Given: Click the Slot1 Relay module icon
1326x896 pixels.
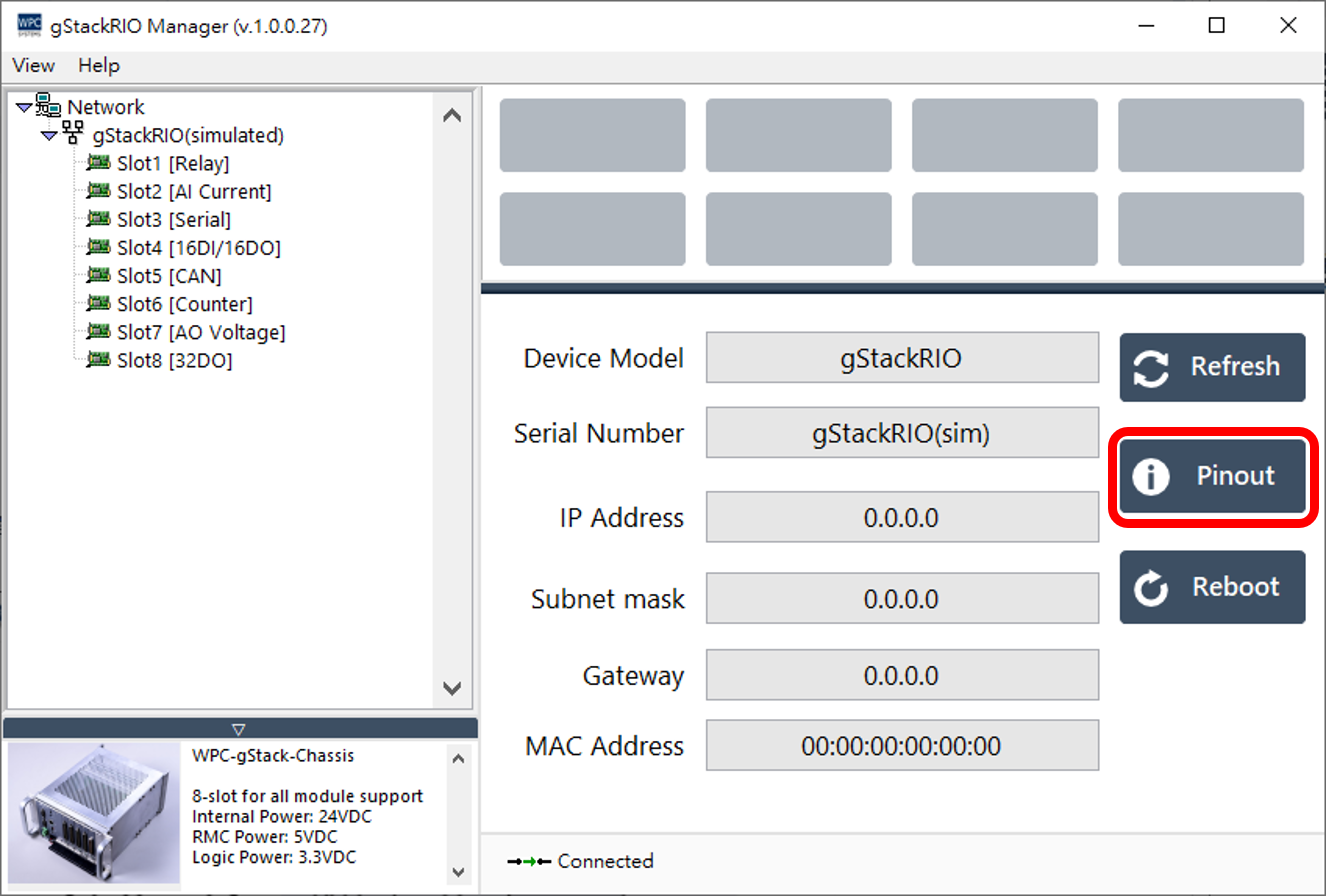Looking at the screenshot, I should pos(98,163).
